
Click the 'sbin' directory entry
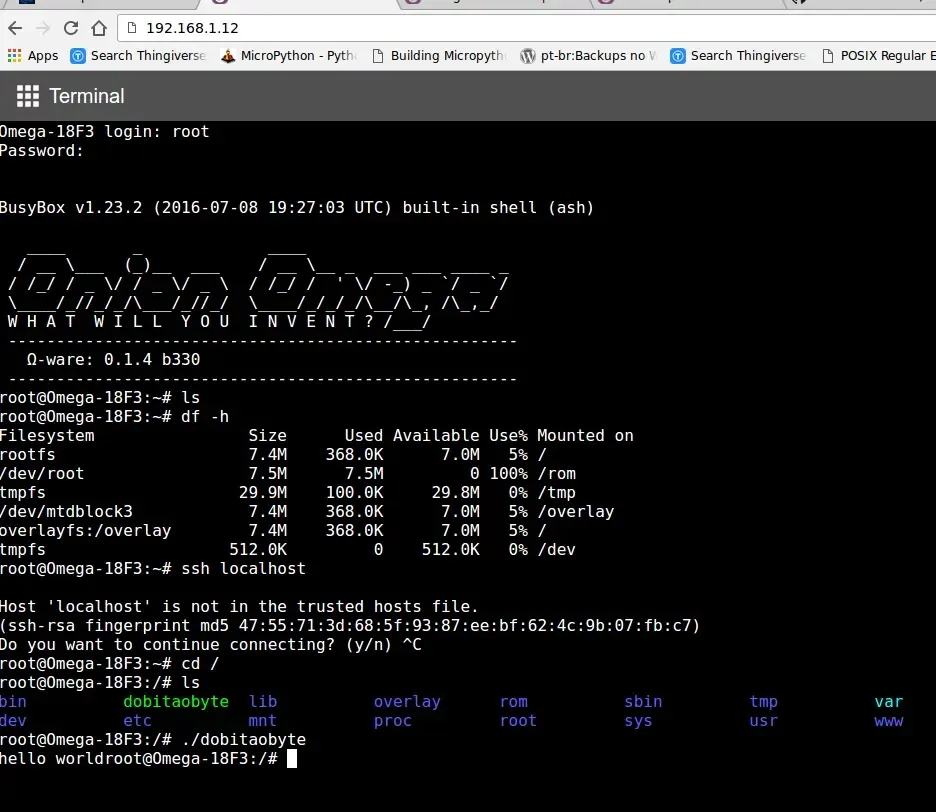click(x=643, y=702)
